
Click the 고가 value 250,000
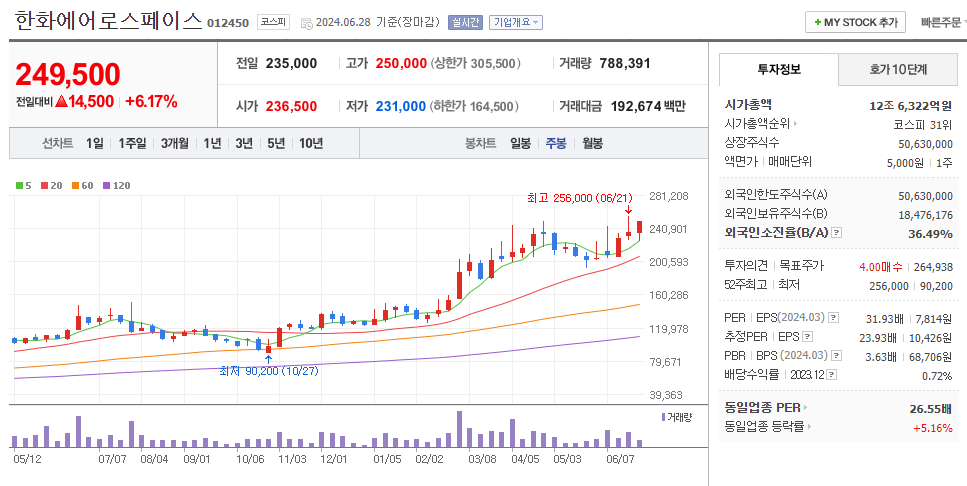[401, 63]
